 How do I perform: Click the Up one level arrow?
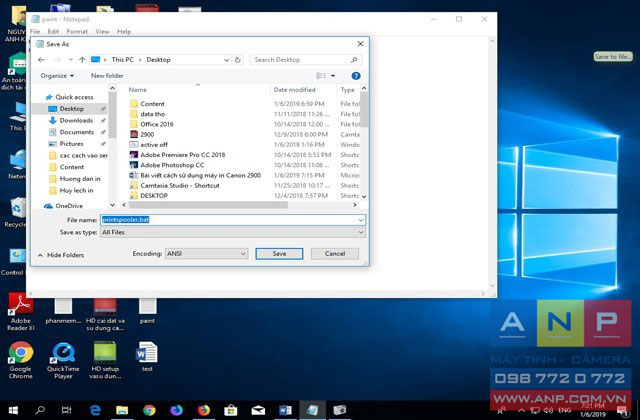pos(82,60)
